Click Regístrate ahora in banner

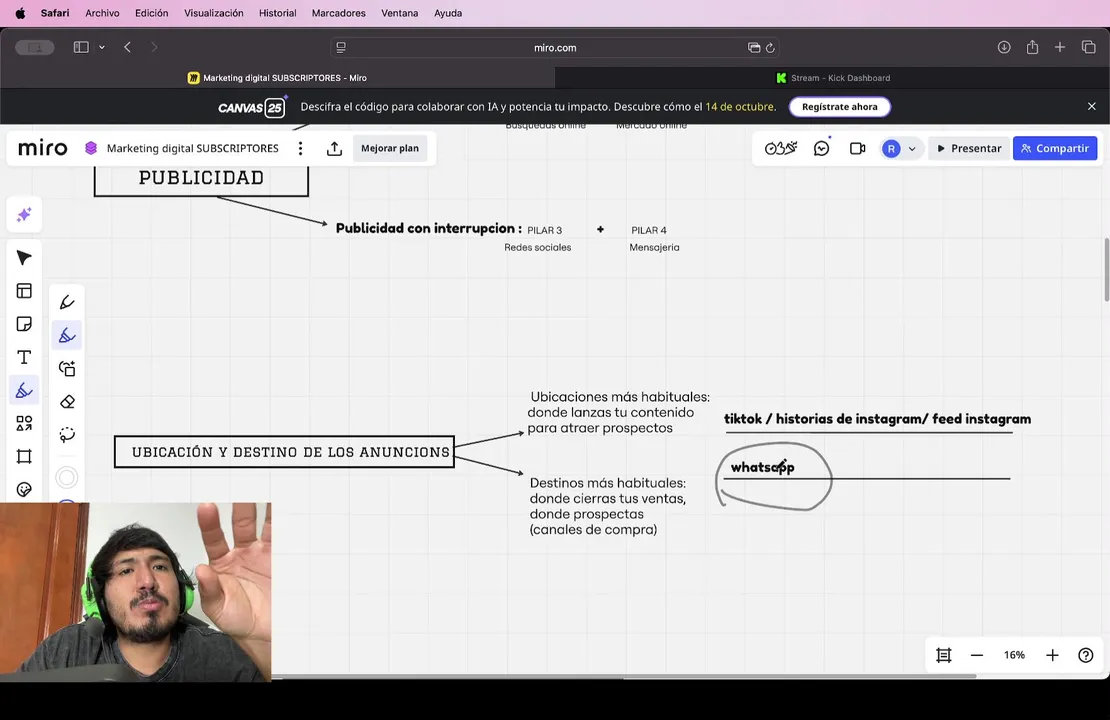point(840,107)
